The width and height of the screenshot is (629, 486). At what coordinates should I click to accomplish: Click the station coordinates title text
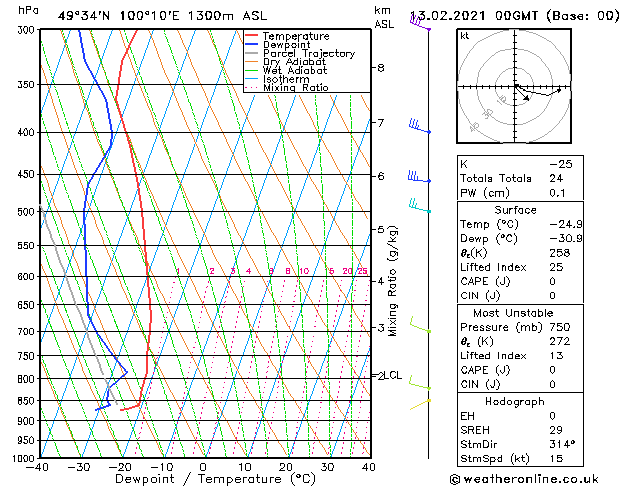[162, 16]
